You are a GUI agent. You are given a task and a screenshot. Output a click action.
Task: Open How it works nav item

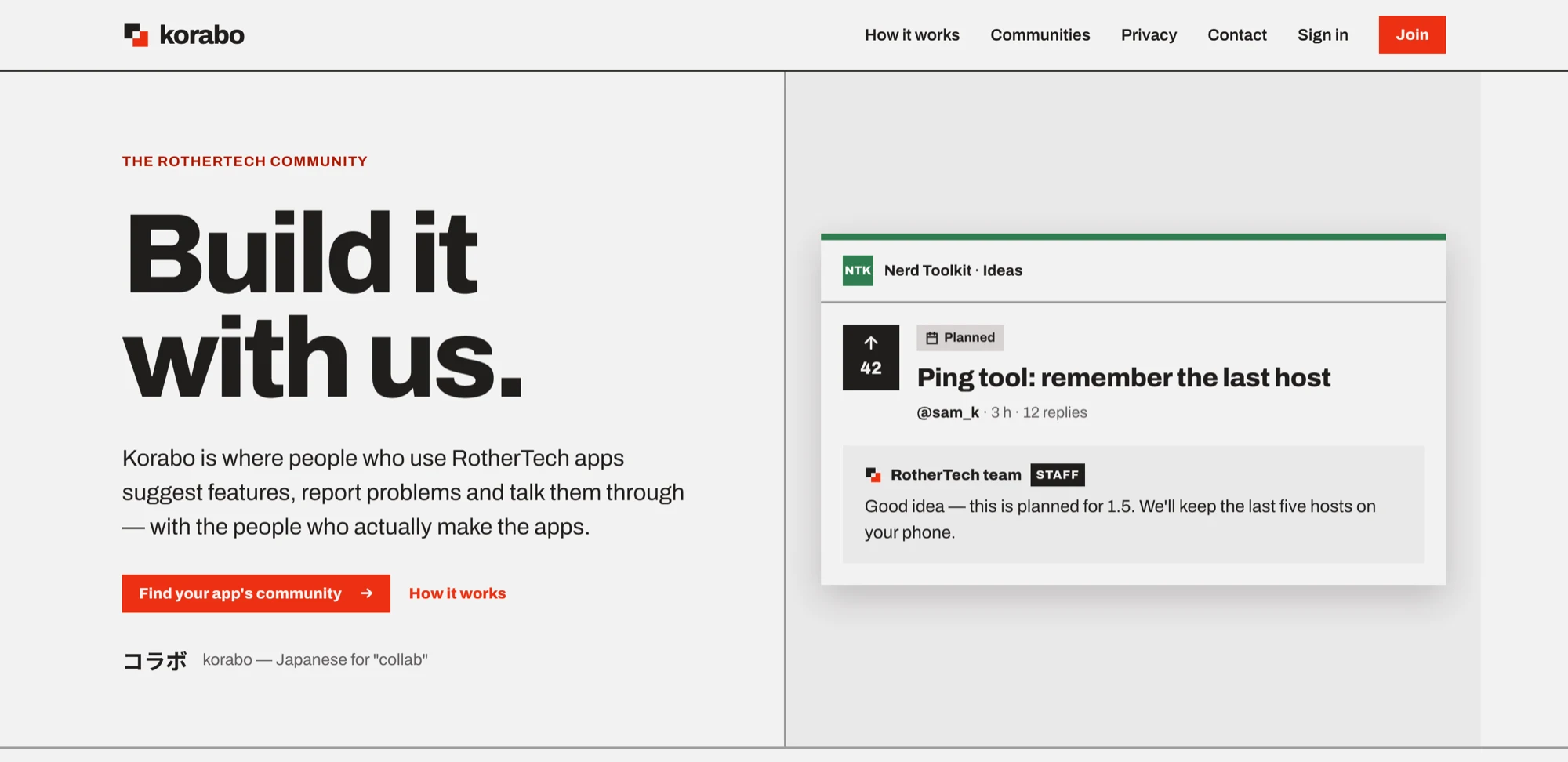pyautogui.click(x=912, y=34)
